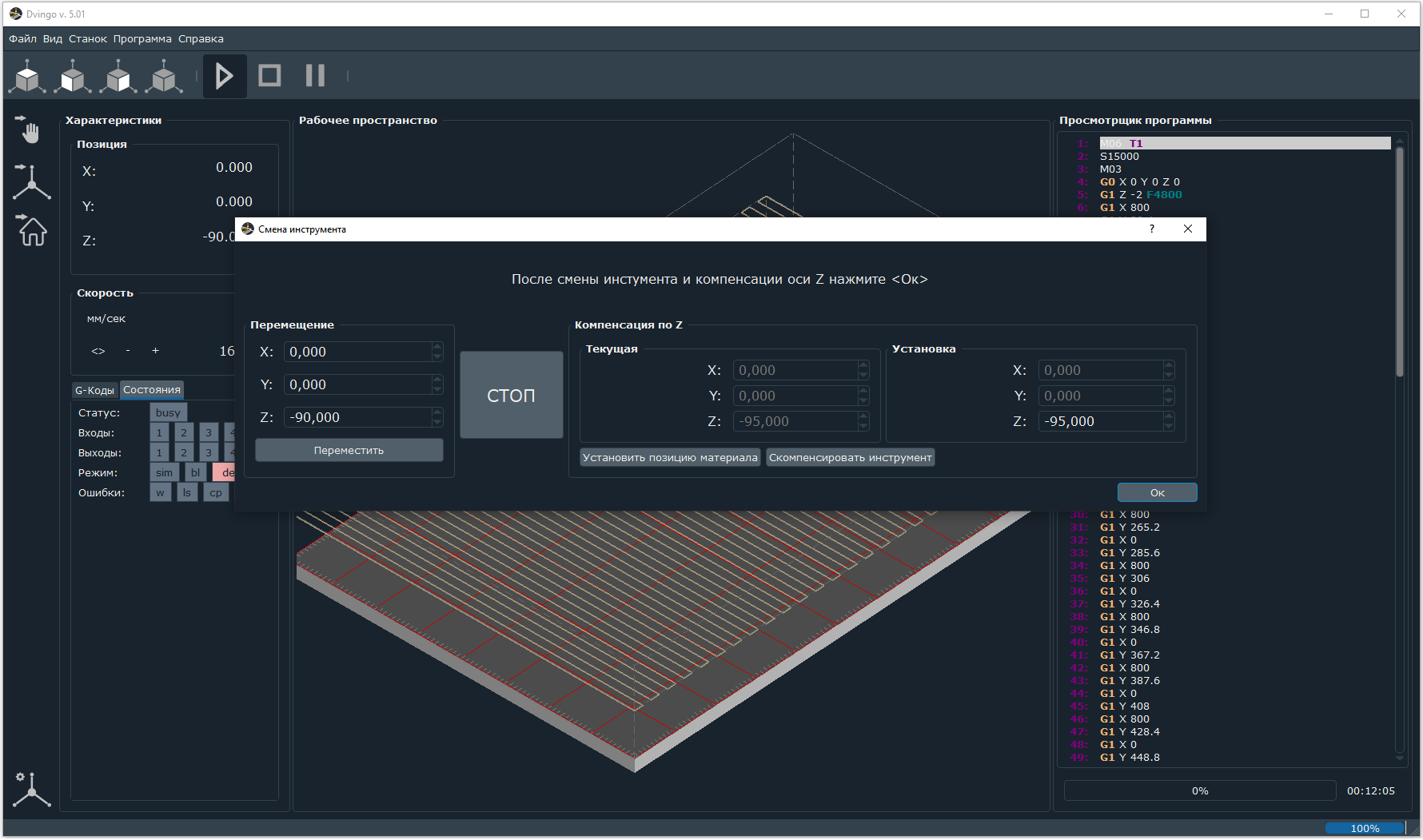Click the Скомпенсировать инструмент button
This screenshot has width=1423, height=840.
pyautogui.click(x=850, y=458)
